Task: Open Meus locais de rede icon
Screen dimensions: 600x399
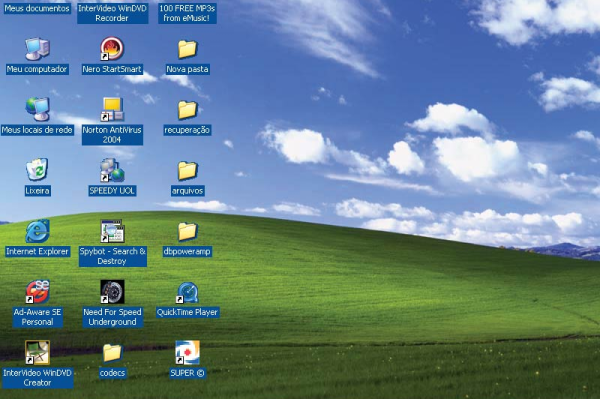Action: point(37,109)
